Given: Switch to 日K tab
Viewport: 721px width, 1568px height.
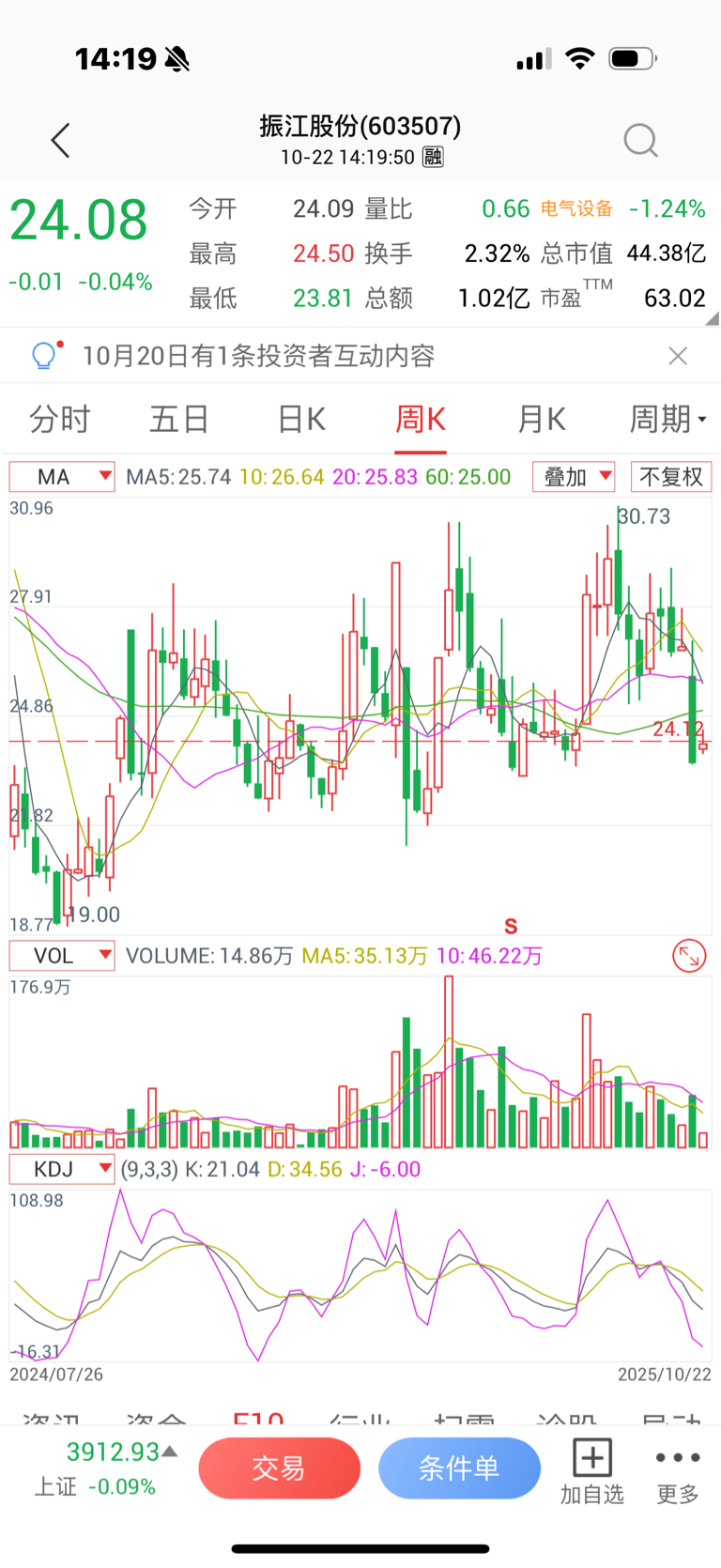Looking at the screenshot, I should tap(301, 419).
